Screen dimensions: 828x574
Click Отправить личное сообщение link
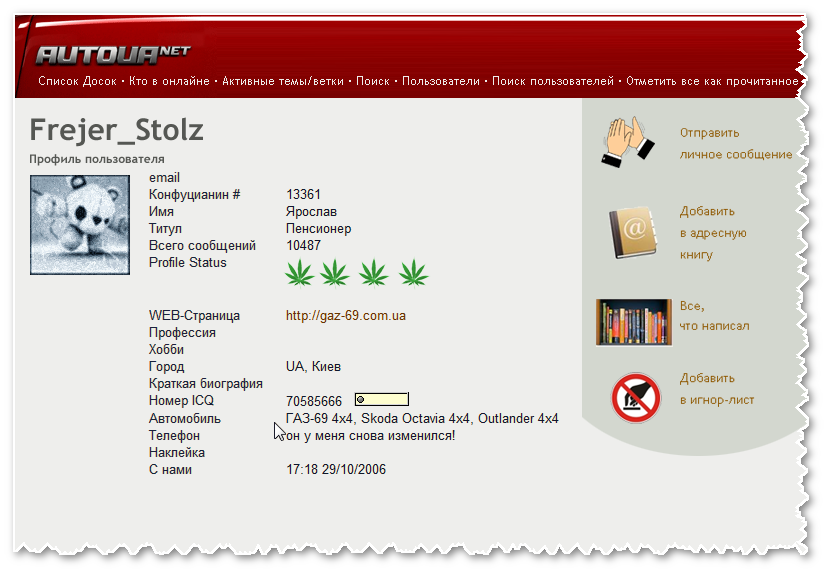735,144
